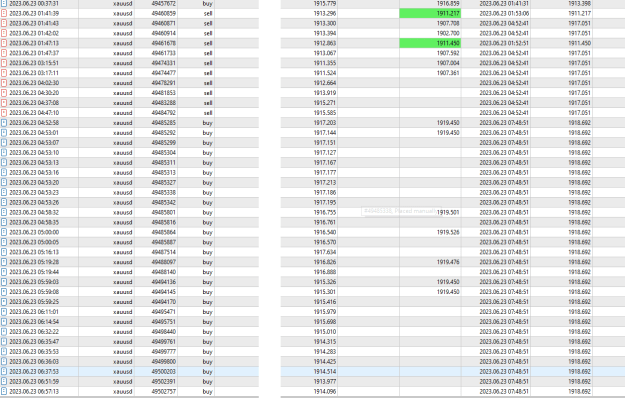Click open price 1917.203
625x398 pixels.
tap(324, 123)
